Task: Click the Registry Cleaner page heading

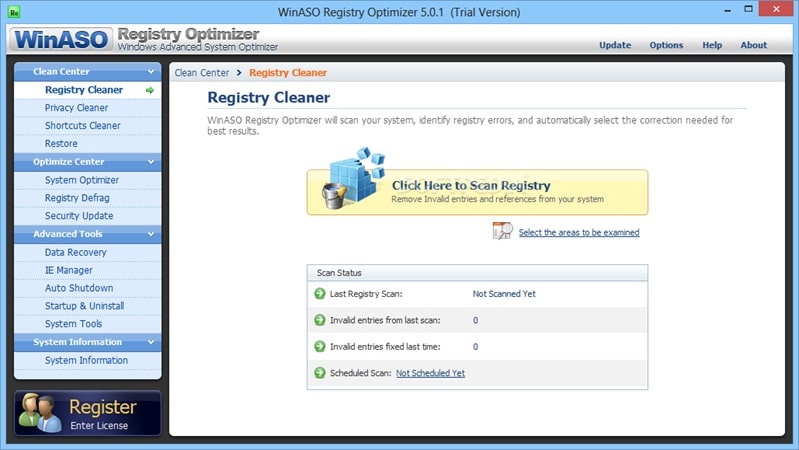Action: tap(269, 97)
